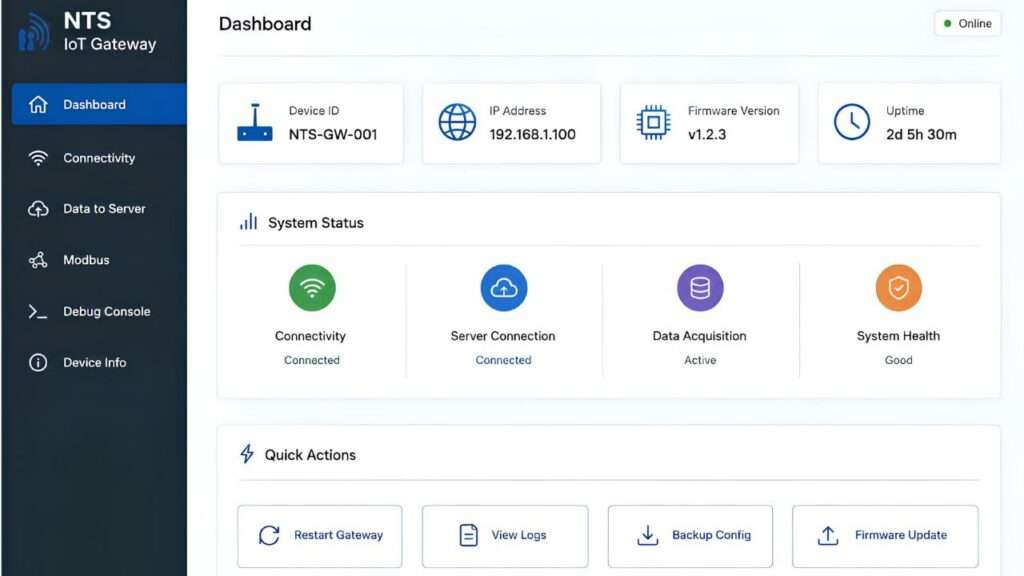The image size is (1024, 576).
Task: Click the clock icon on Uptime card
Action: (x=852, y=122)
